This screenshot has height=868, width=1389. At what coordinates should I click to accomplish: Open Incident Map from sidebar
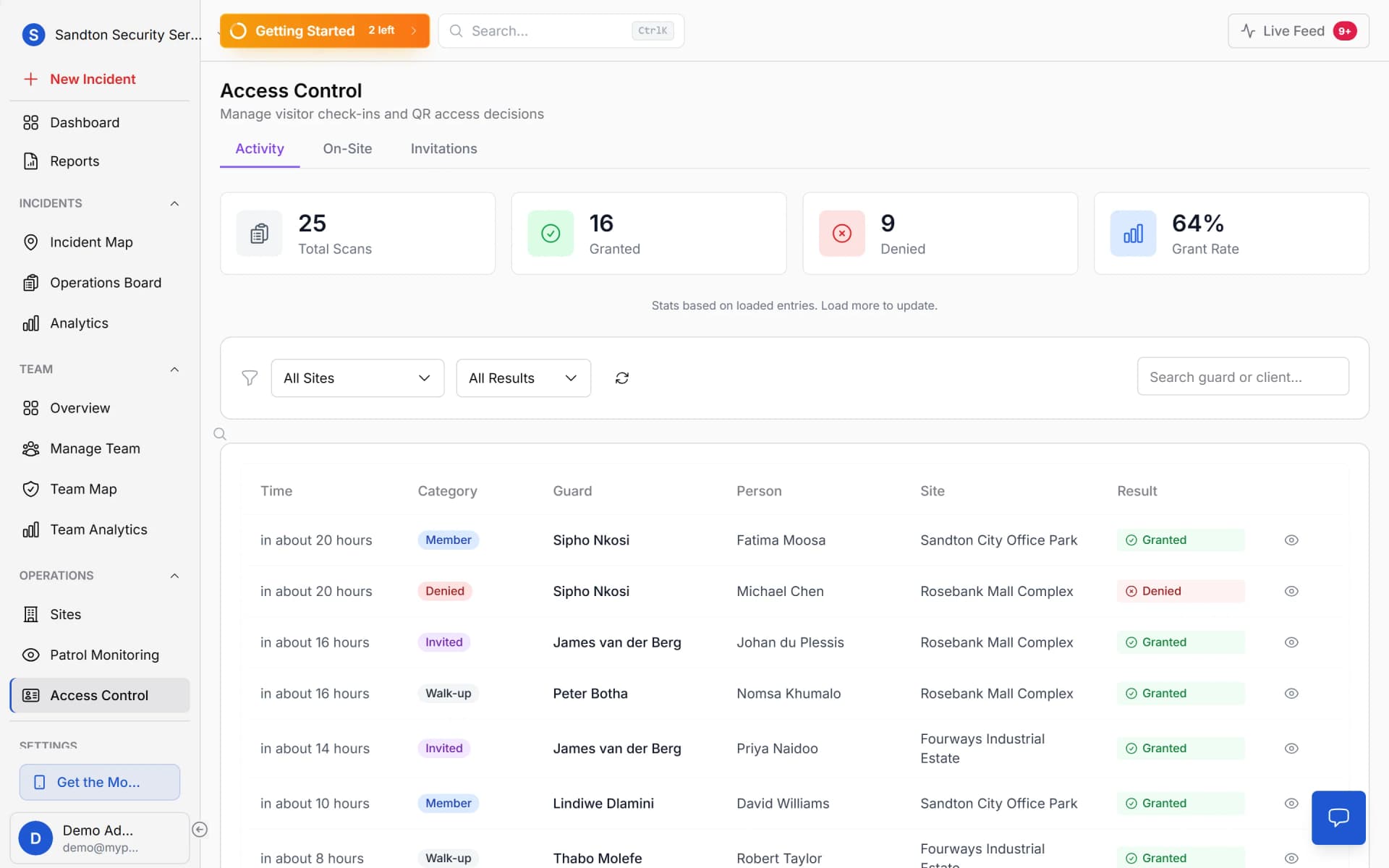click(91, 242)
